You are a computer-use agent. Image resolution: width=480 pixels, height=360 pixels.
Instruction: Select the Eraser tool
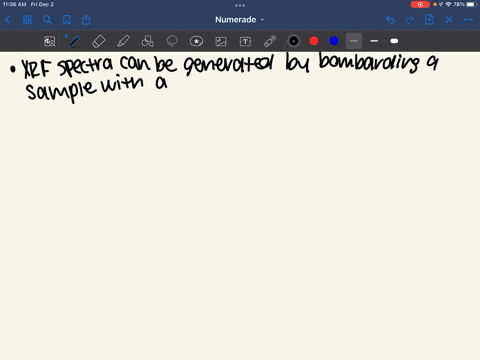(x=98, y=41)
